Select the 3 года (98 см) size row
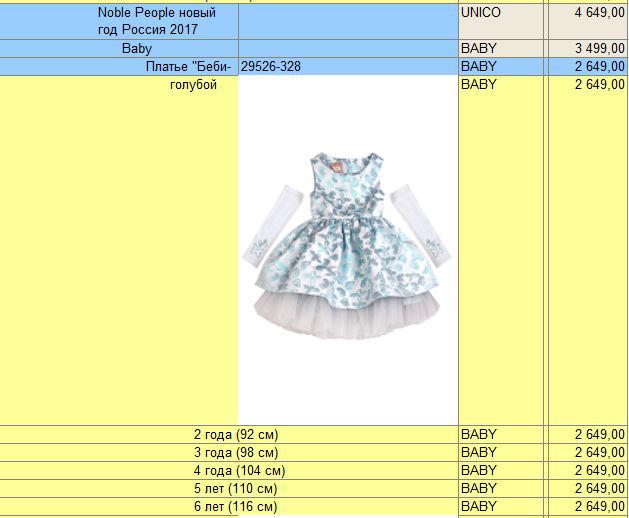 pos(235,452)
